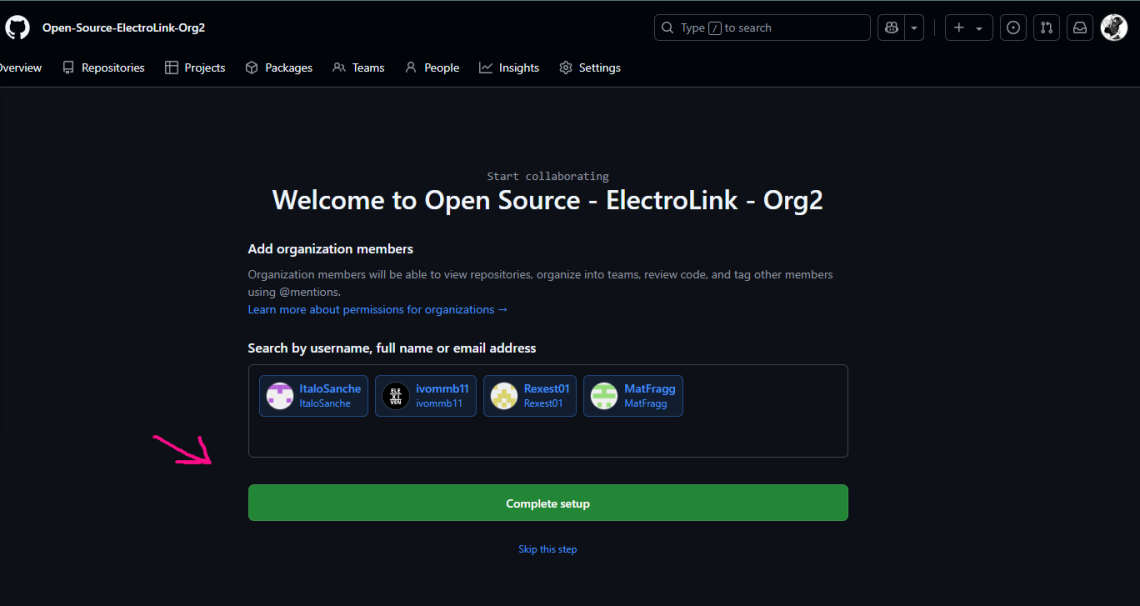This screenshot has height=606, width=1140.
Task: Click the Welcome to Open Source heading
Action: 547,200
